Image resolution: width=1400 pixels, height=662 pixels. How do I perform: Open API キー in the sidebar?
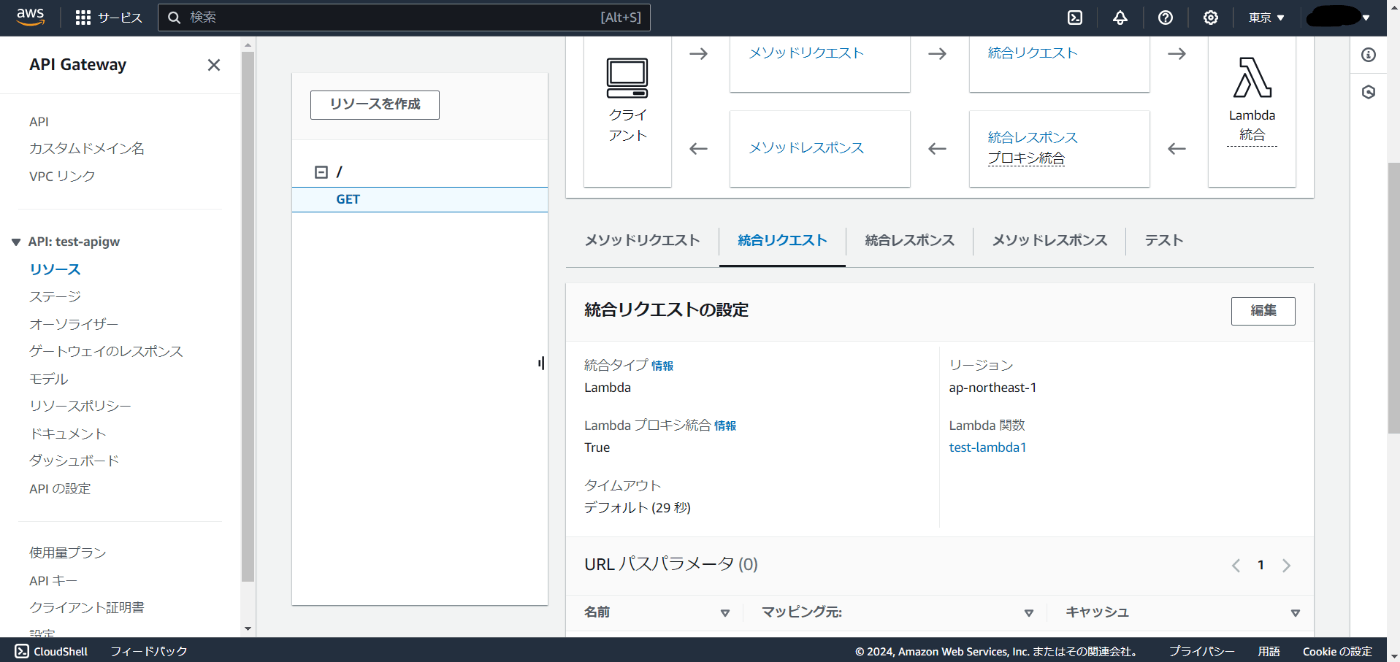point(53,581)
